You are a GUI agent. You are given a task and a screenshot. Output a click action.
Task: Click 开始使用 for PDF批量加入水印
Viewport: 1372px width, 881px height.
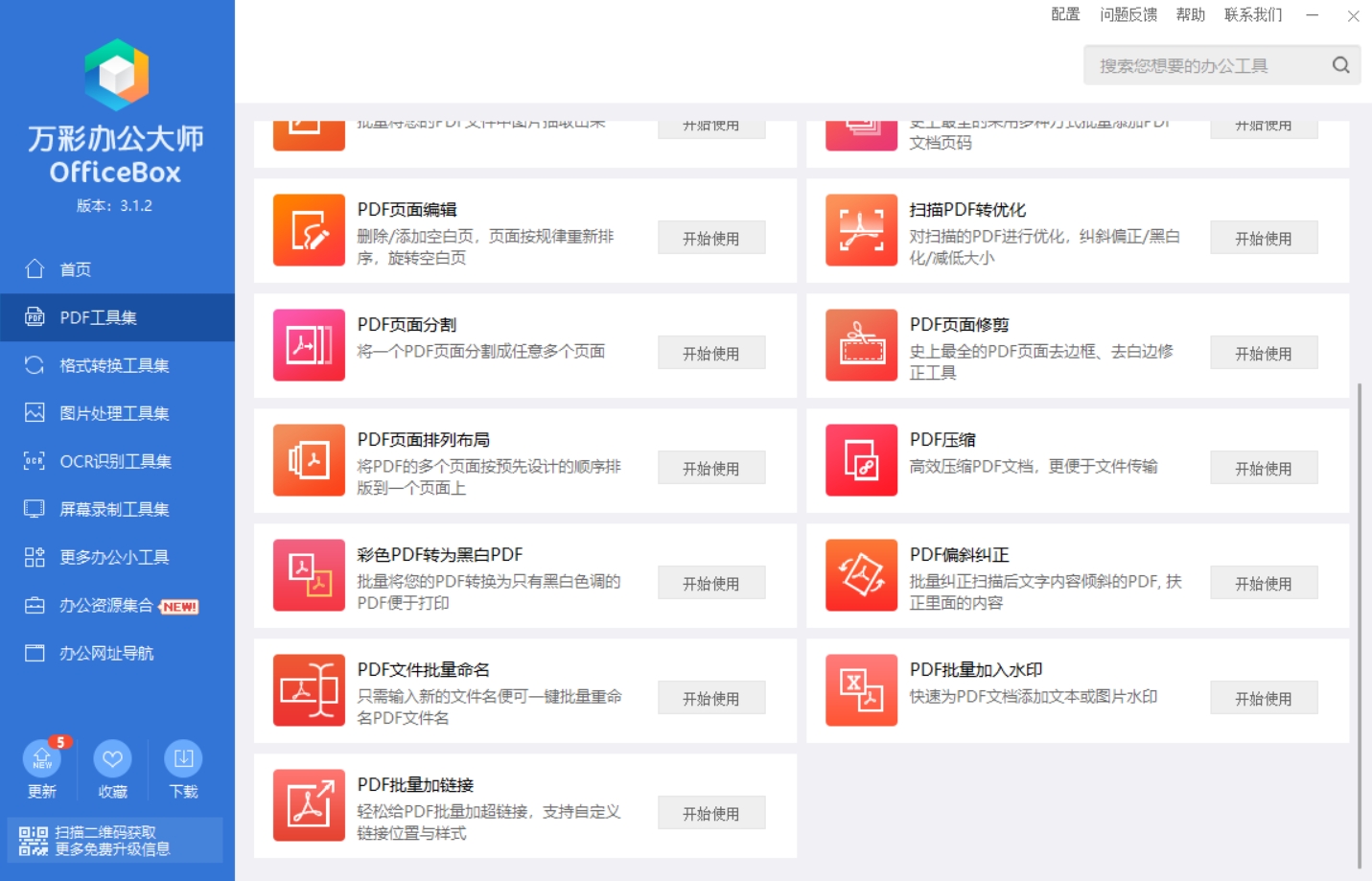tap(1264, 698)
